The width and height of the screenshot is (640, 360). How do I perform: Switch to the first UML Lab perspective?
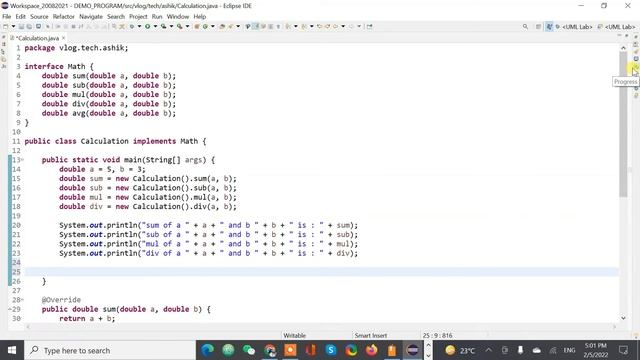click(574, 27)
